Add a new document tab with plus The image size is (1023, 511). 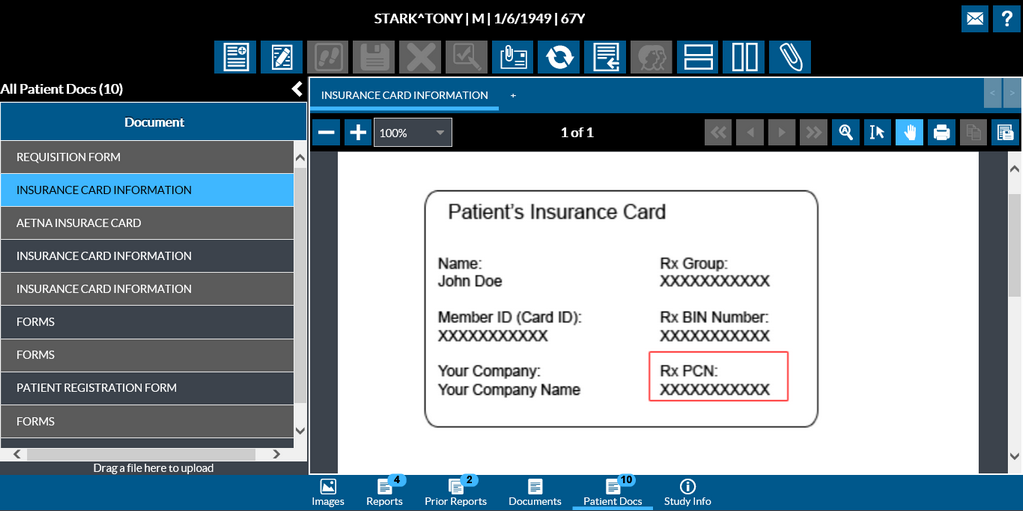tap(513, 95)
